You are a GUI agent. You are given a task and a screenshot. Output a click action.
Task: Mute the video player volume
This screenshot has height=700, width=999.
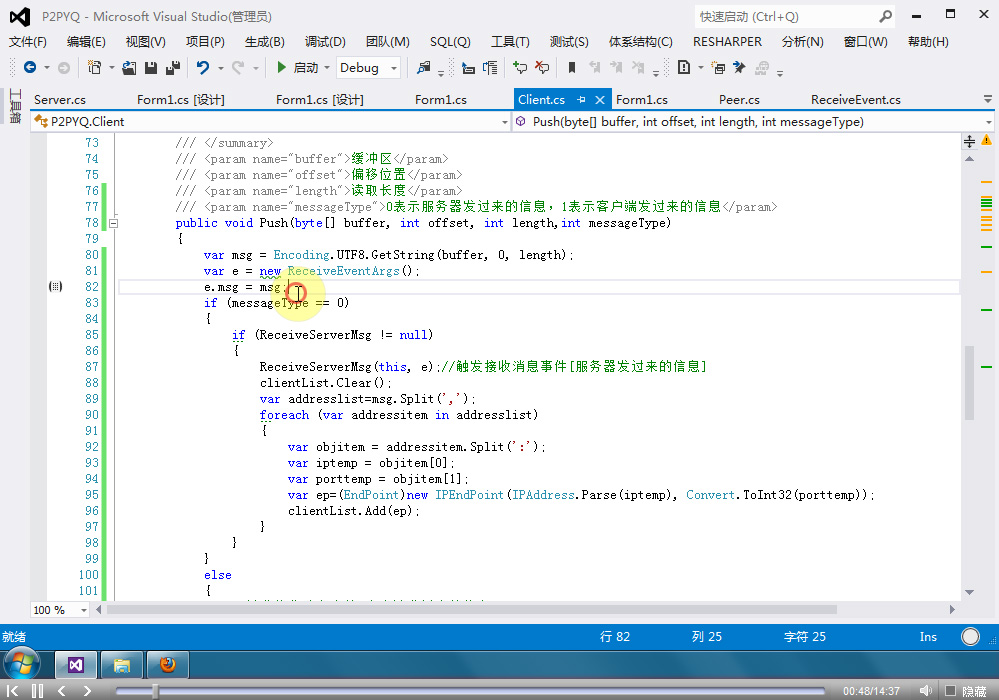(x=925, y=691)
